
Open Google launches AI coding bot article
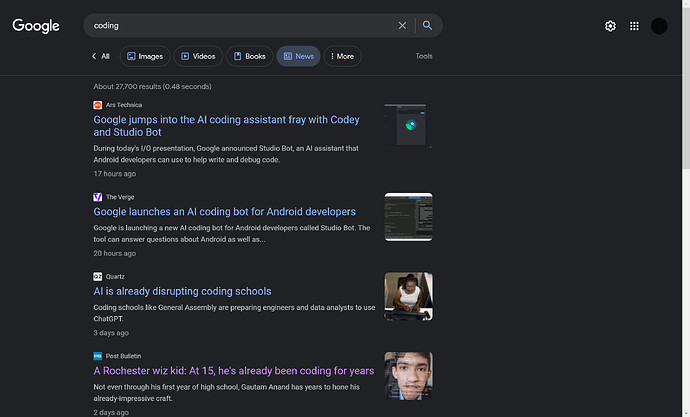click(224, 212)
